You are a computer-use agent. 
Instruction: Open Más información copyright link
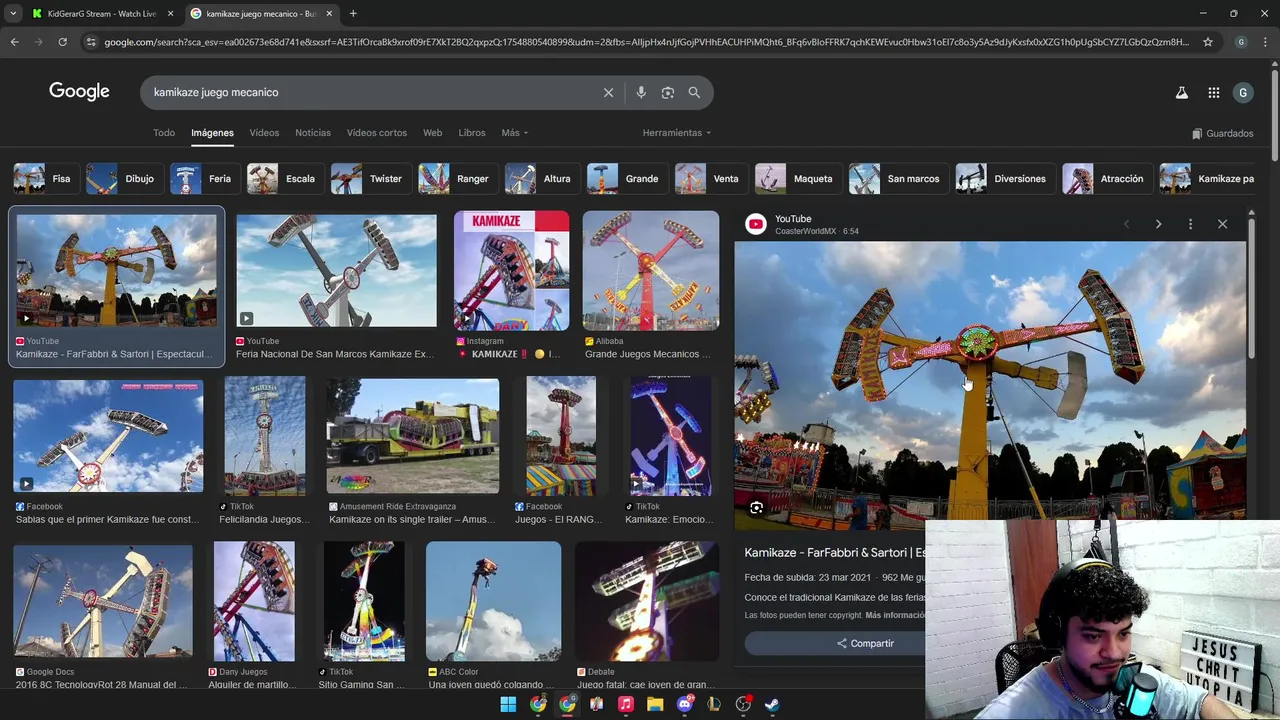click(x=895, y=615)
